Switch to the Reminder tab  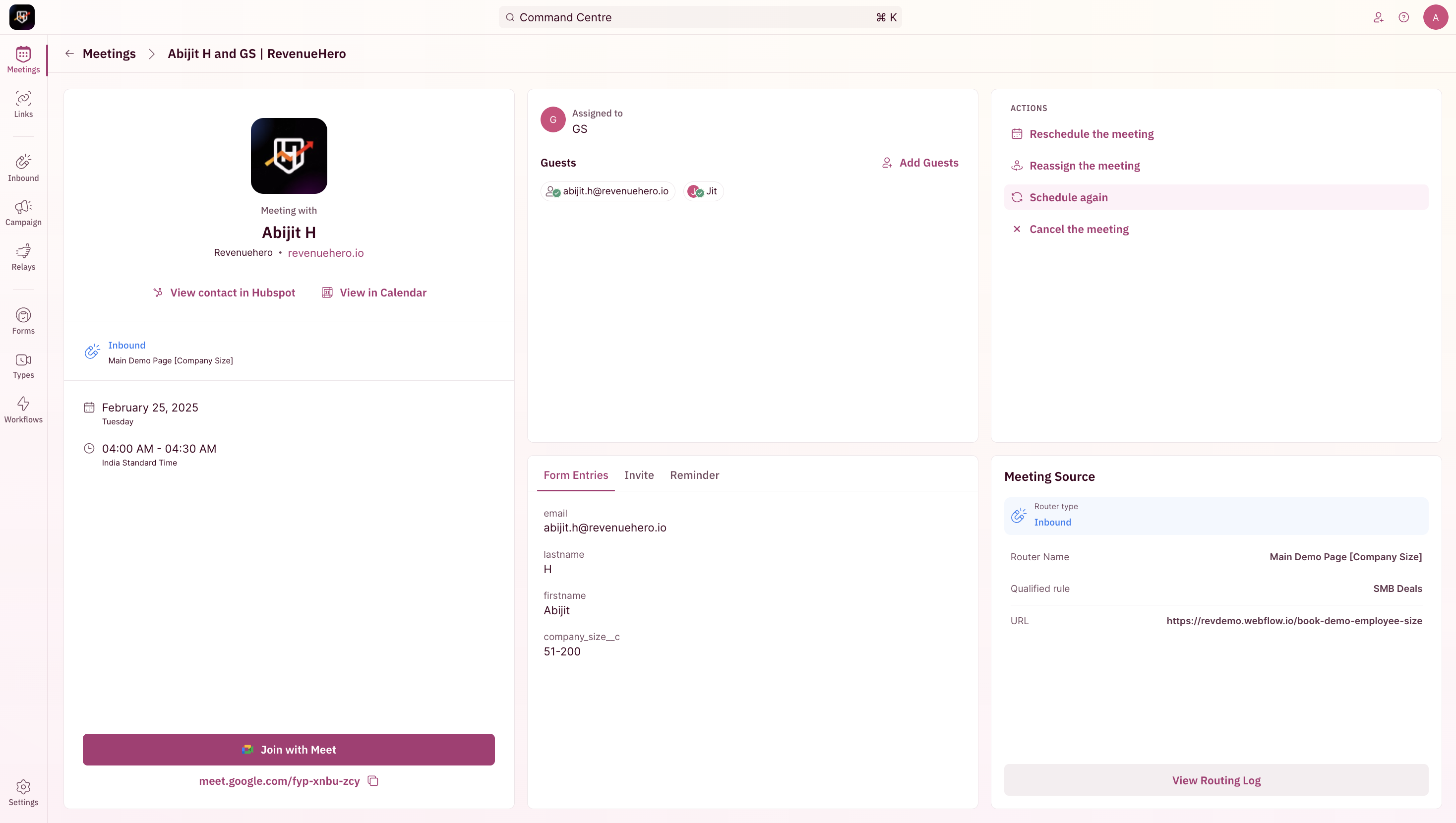pos(695,475)
